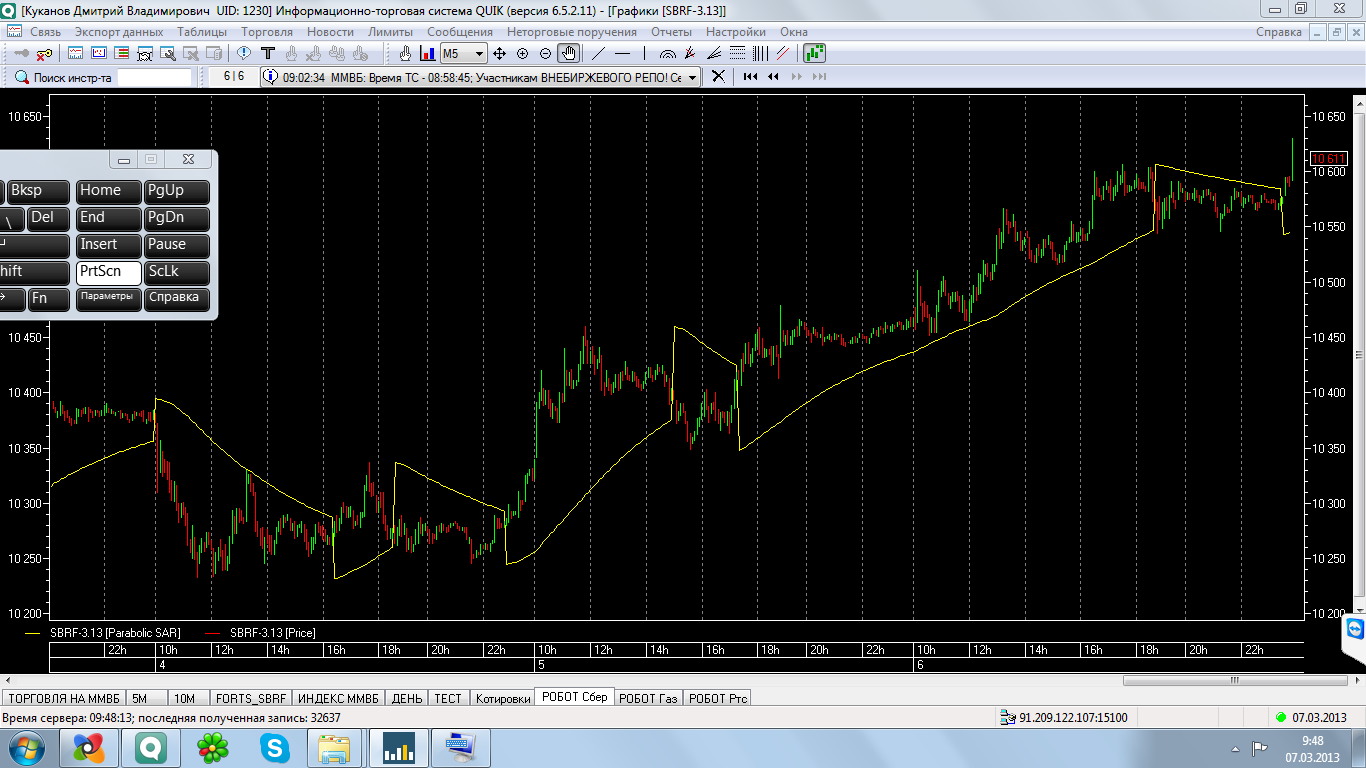Select the horizontal line drawing tool
Screen dimensions: 1366x768
[x=622, y=53]
